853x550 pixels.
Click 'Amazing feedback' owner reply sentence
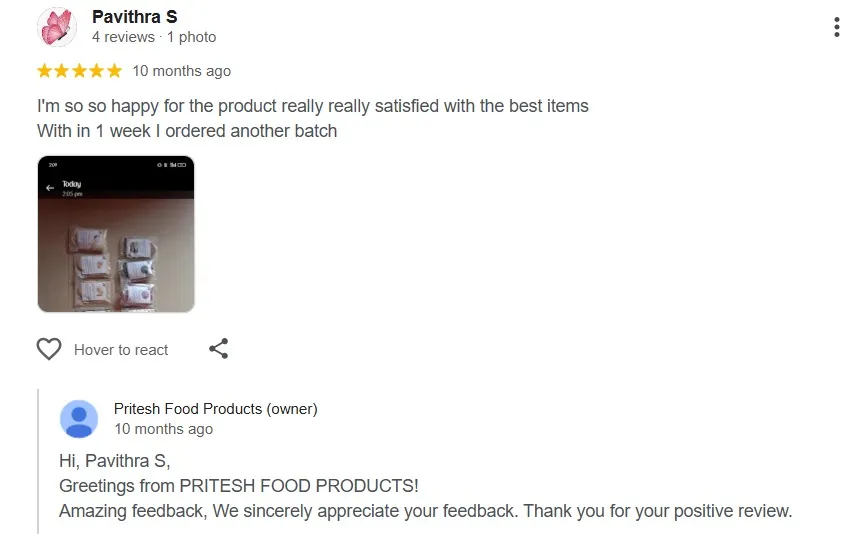425,511
